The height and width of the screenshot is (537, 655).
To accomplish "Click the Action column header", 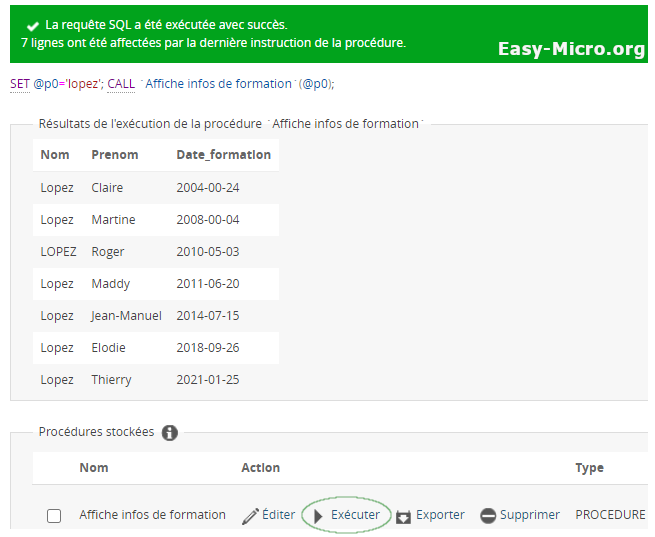I will [261, 468].
